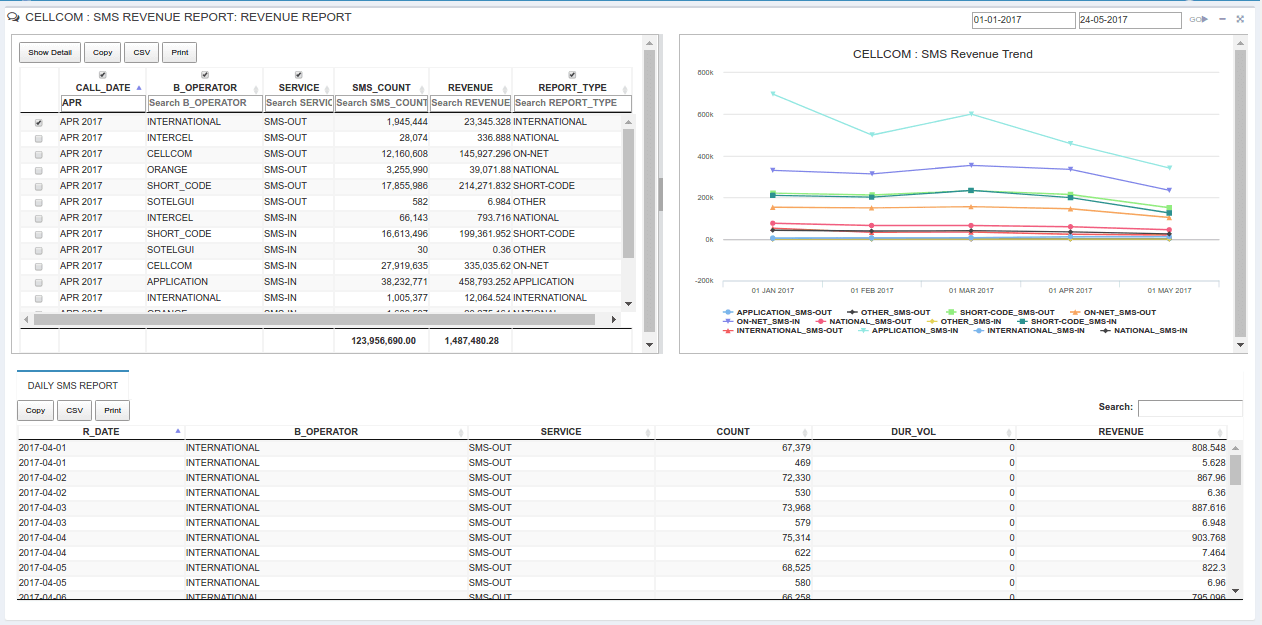This screenshot has height=625, width=1262.
Task: Click down arrow of daily report scrollbar
Action: pos(1235,591)
